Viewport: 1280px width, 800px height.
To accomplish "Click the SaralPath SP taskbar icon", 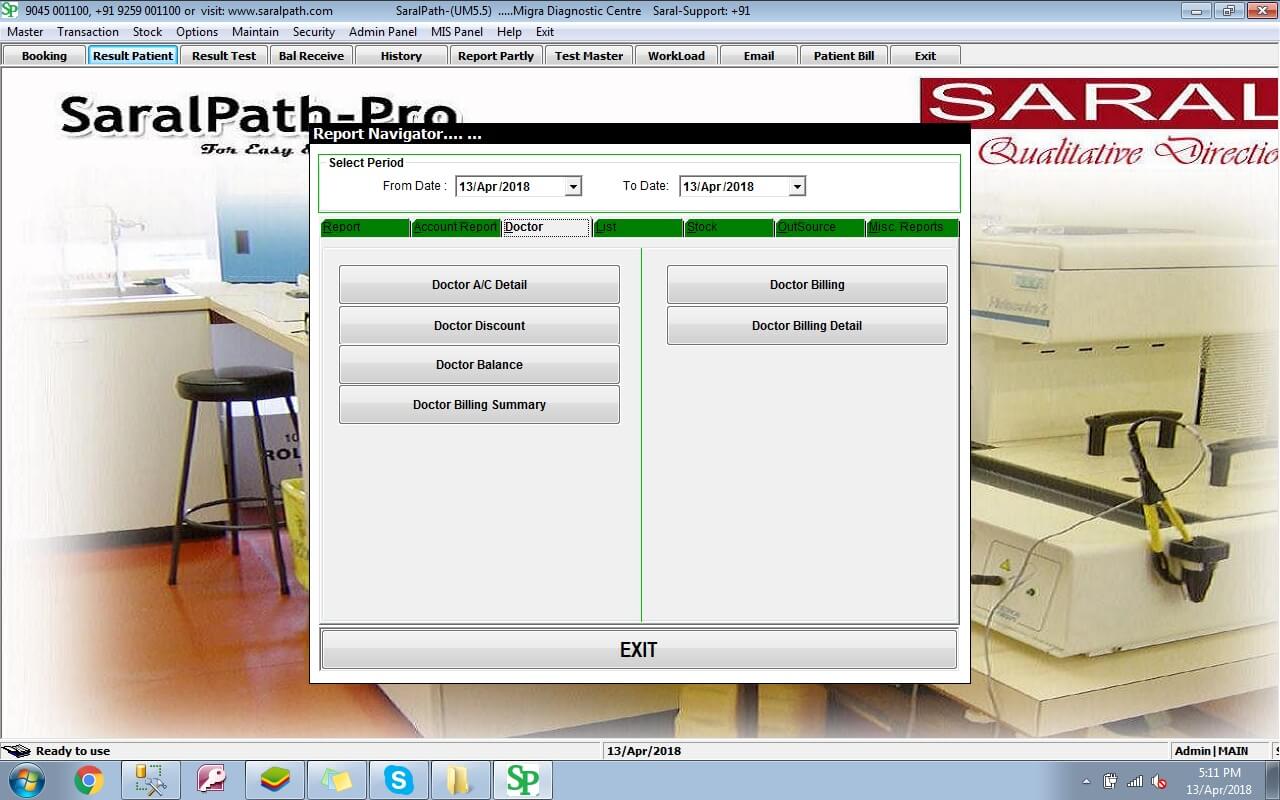I will click(x=522, y=780).
